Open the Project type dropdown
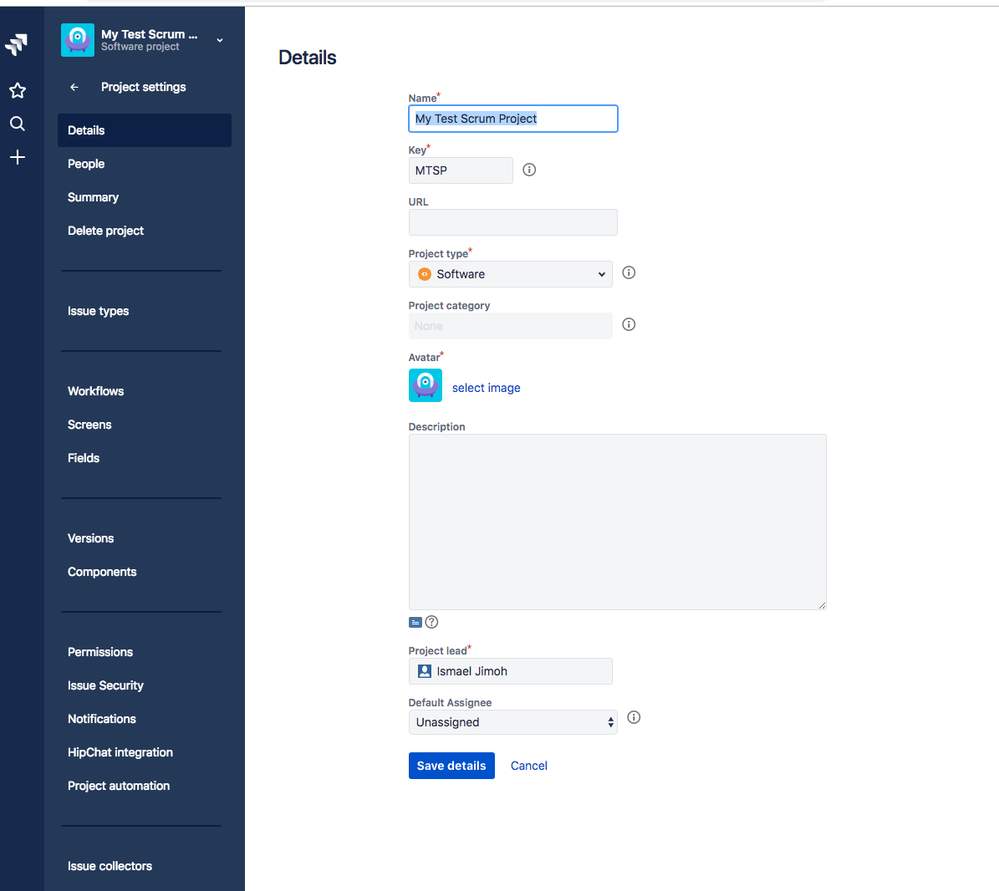The image size is (999, 891). [x=510, y=273]
